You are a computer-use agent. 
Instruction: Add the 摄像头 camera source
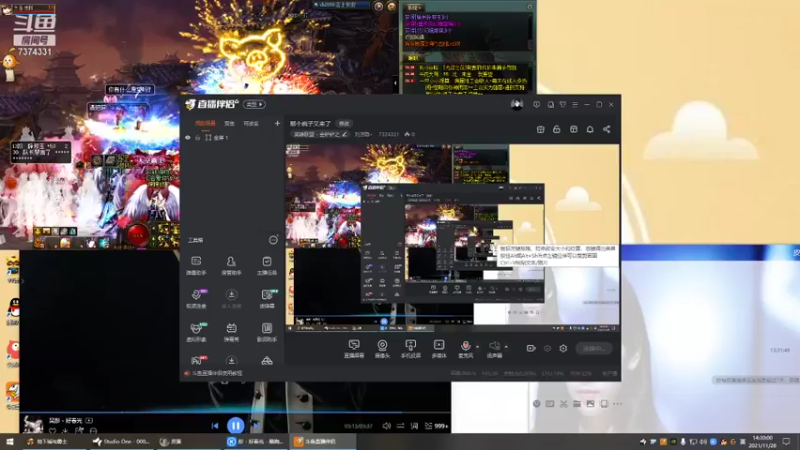382,349
